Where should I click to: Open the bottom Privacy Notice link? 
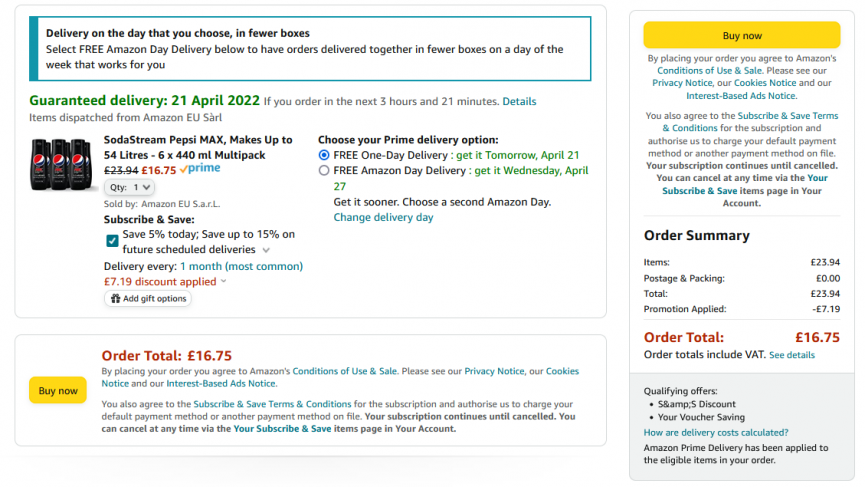coord(494,371)
